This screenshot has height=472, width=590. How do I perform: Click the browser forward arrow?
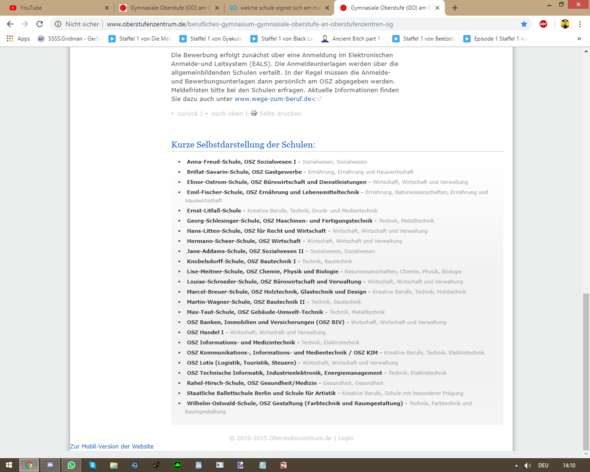(25, 24)
